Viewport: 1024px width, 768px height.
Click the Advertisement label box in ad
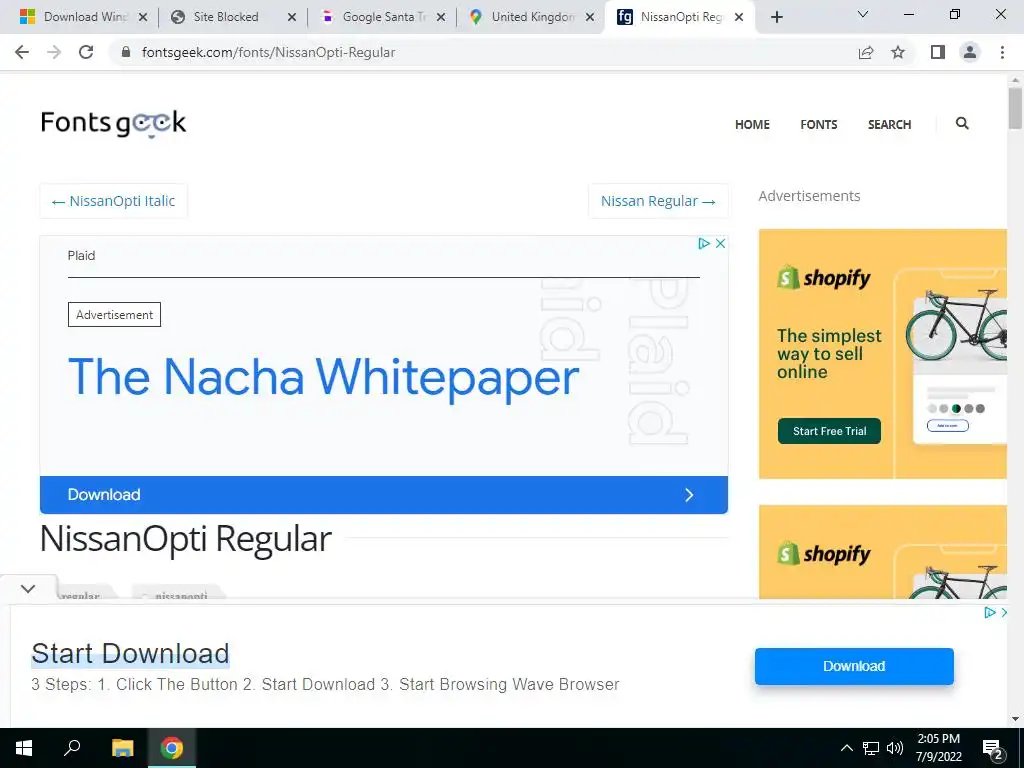[x=114, y=315]
